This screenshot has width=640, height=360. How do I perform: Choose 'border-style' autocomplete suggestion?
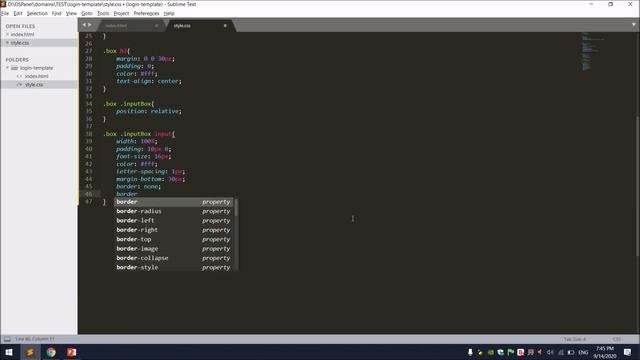pyautogui.click(x=174, y=267)
